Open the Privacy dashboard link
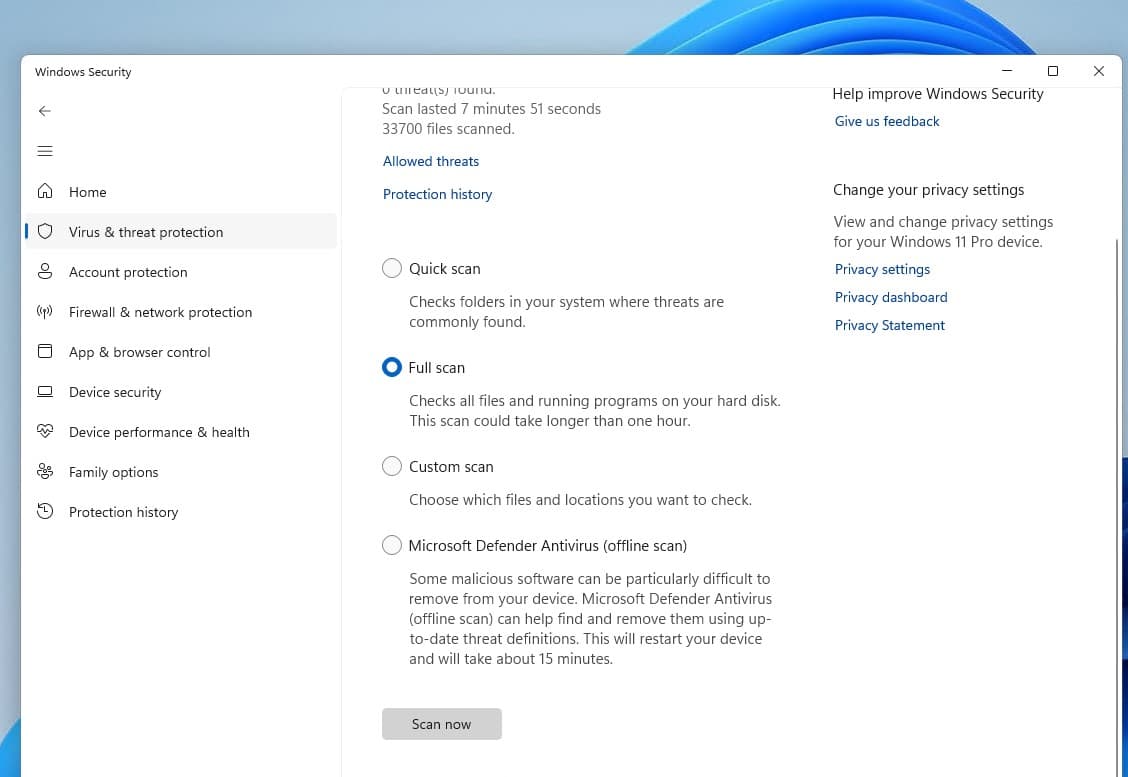 pyautogui.click(x=890, y=297)
